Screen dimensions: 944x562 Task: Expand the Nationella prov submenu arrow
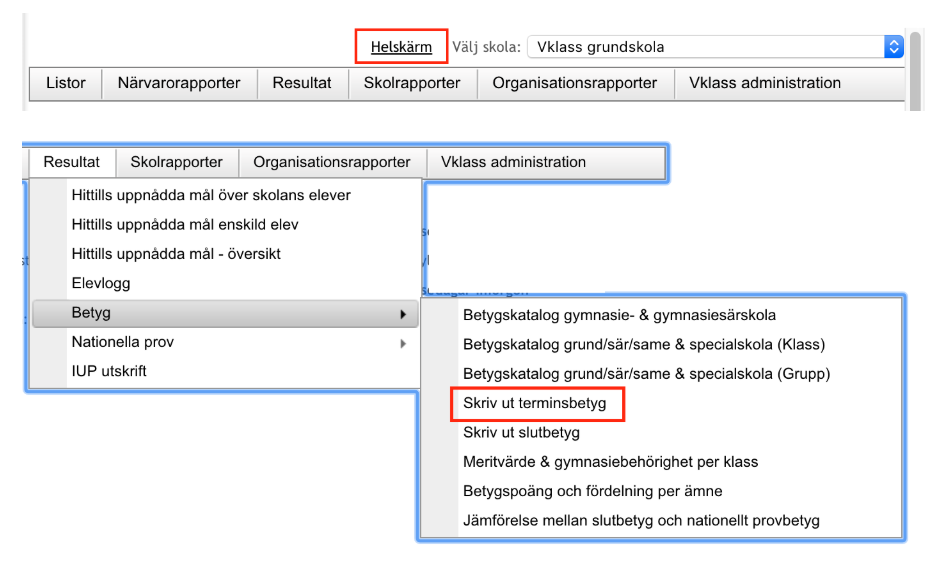pos(403,344)
